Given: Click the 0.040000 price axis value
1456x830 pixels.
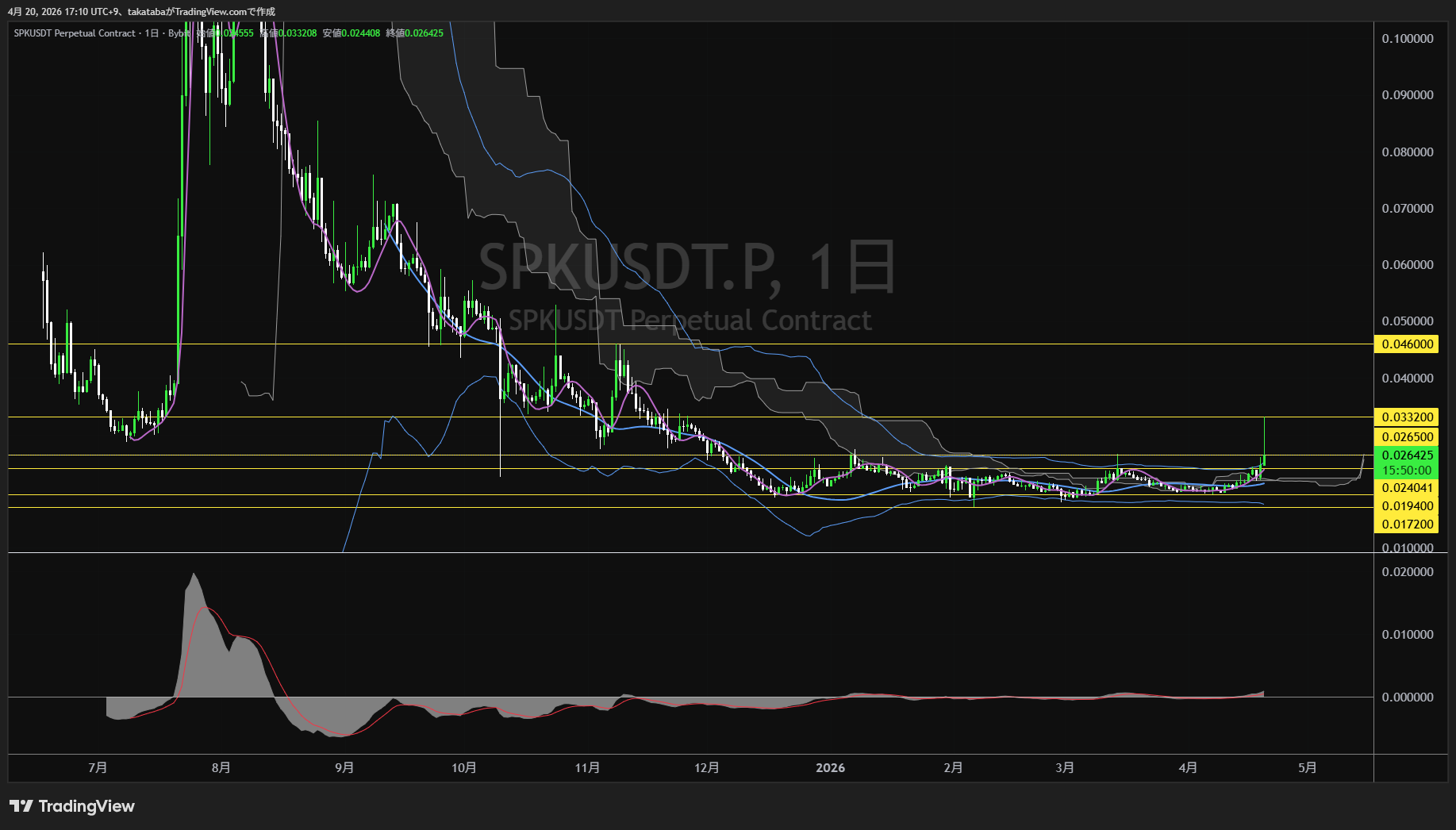Looking at the screenshot, I should tap(1408, 378).
